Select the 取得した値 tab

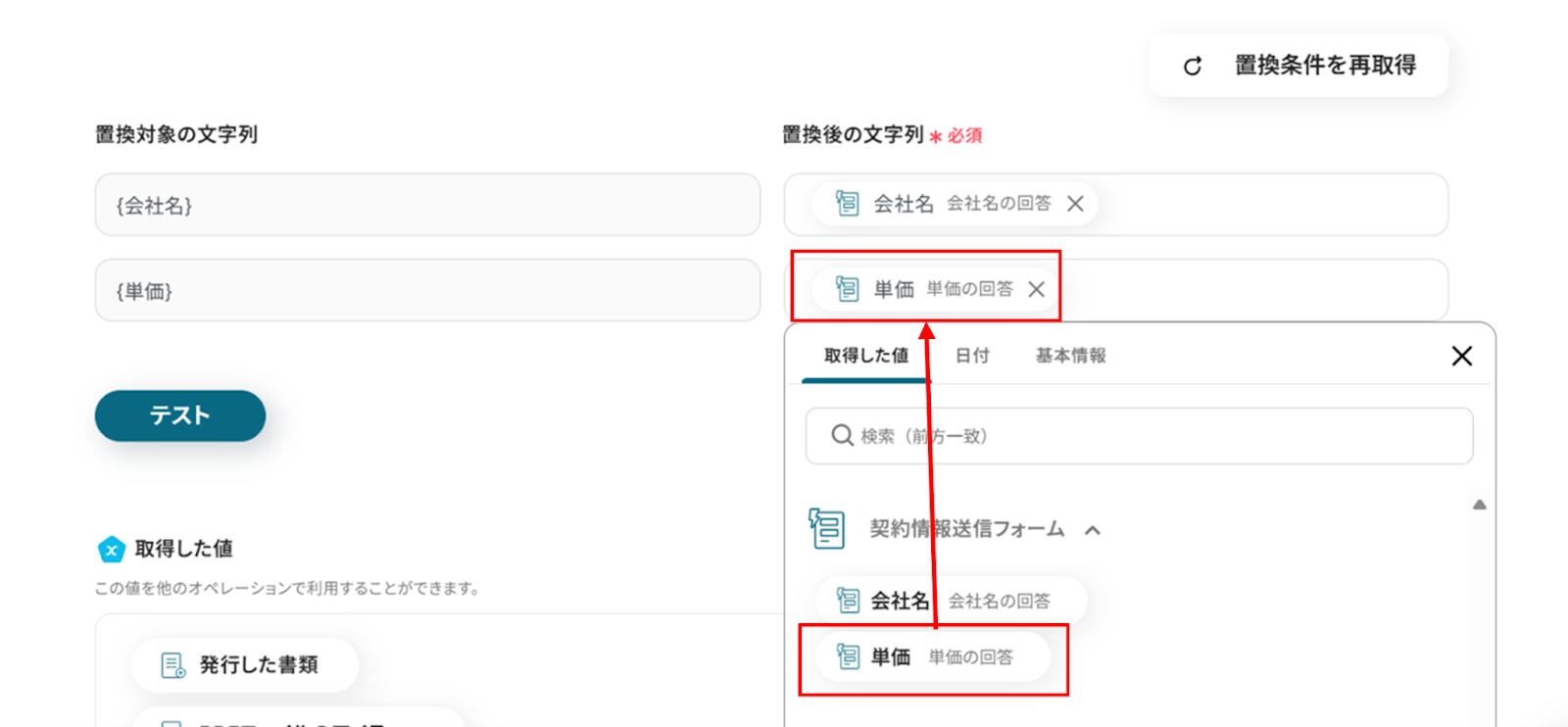pos(865,356)
